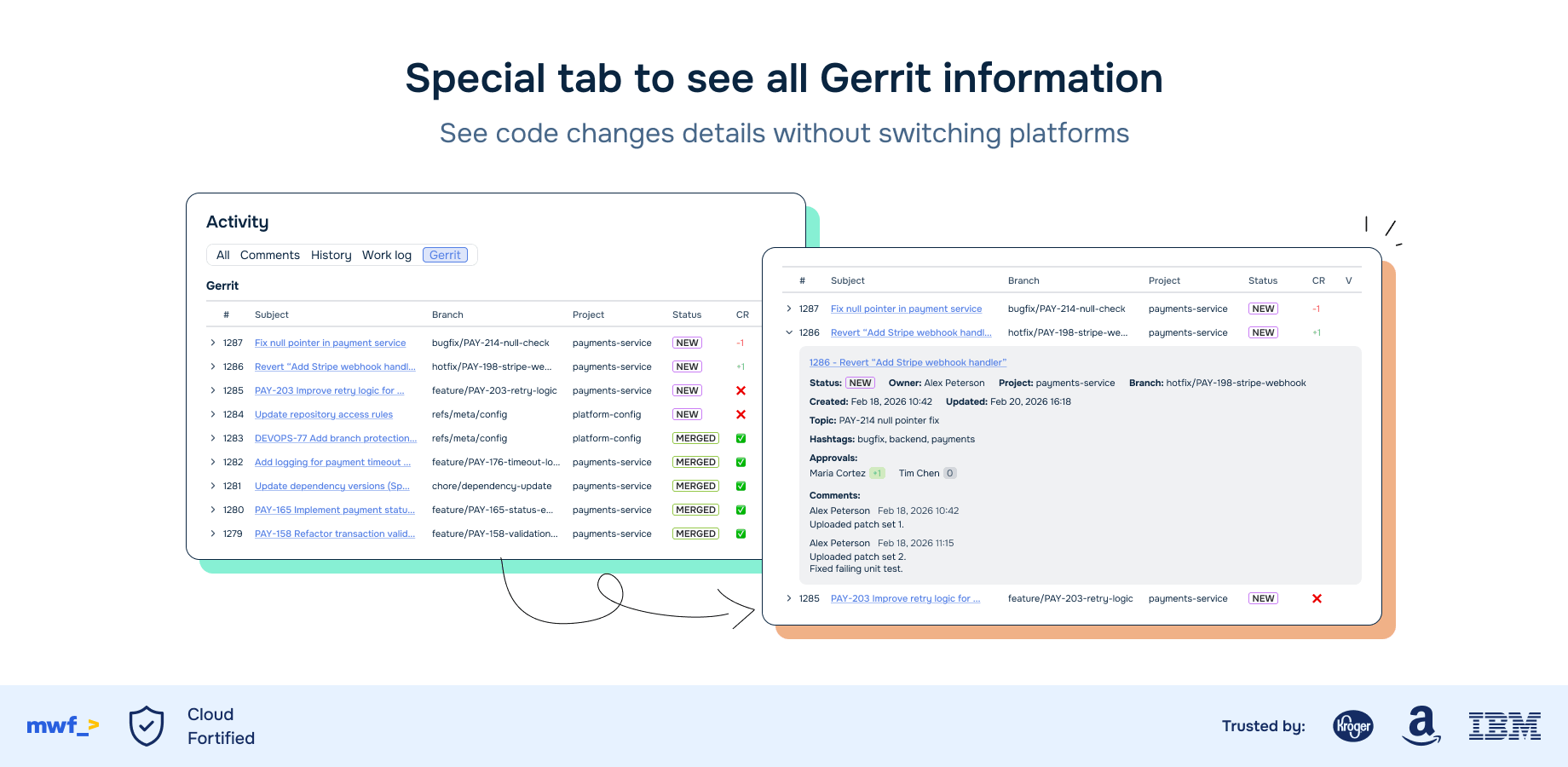Viewport: 1568px width, 767px height.
Task: Switch to the All activity tab
Action: pos(223,255)
